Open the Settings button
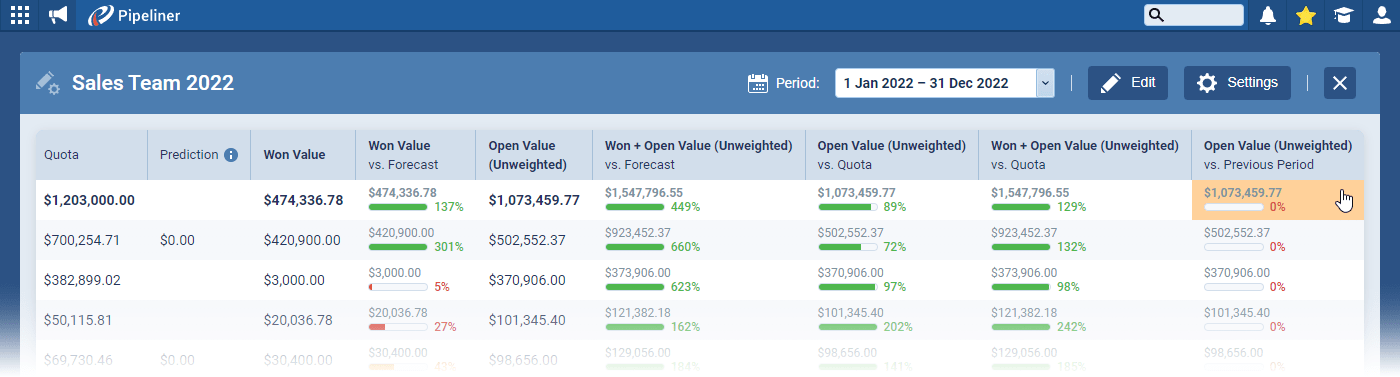 point(1237,83)
